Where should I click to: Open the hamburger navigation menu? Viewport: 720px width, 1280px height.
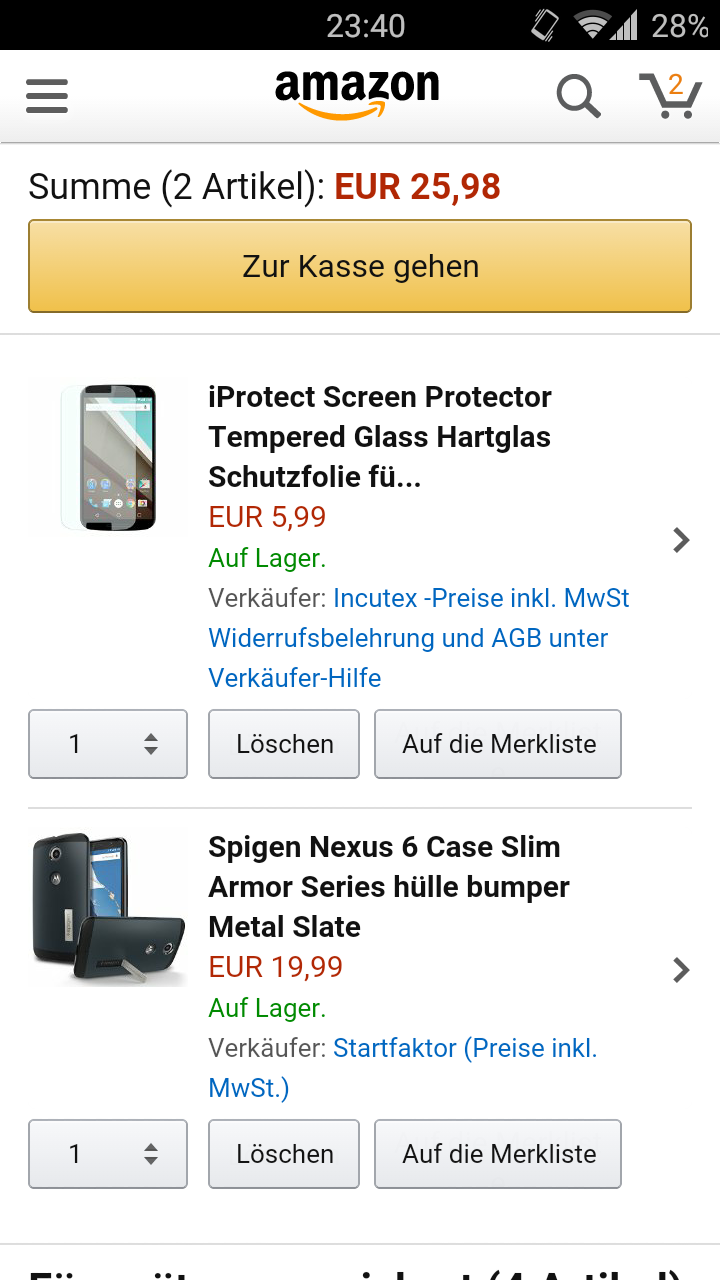(47, 97)
